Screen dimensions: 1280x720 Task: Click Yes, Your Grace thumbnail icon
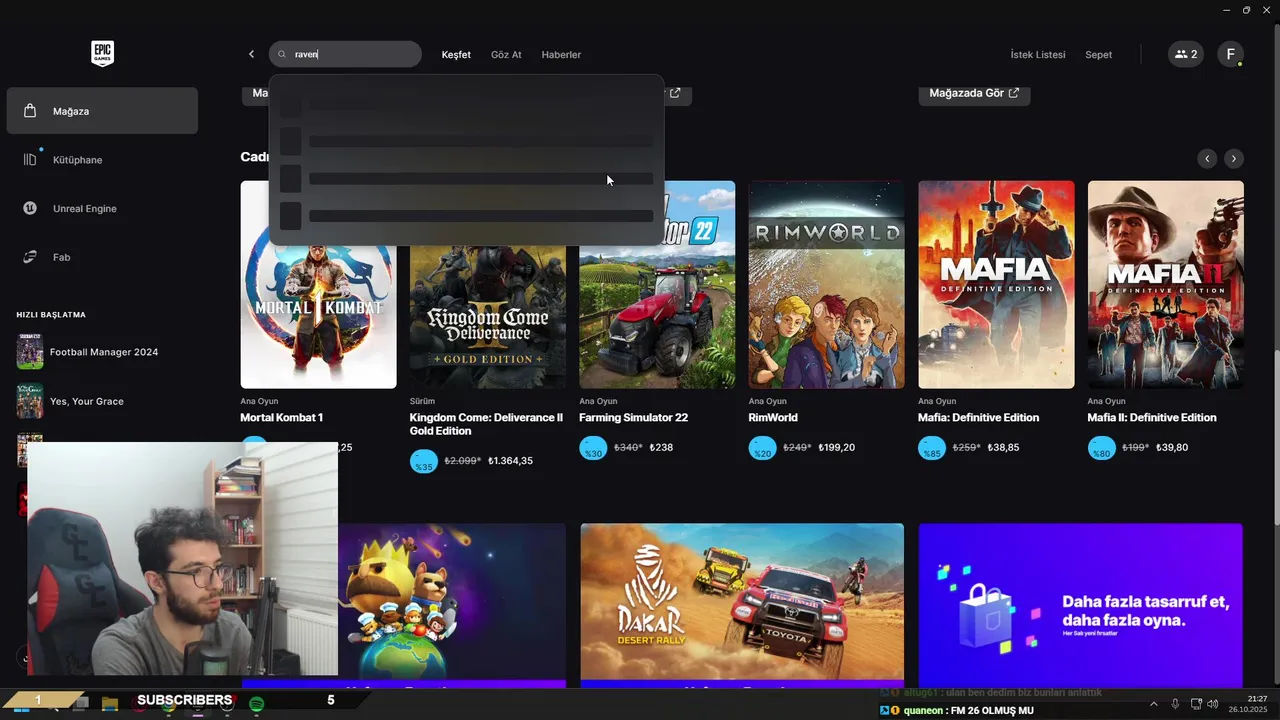(x=30, y=401)
